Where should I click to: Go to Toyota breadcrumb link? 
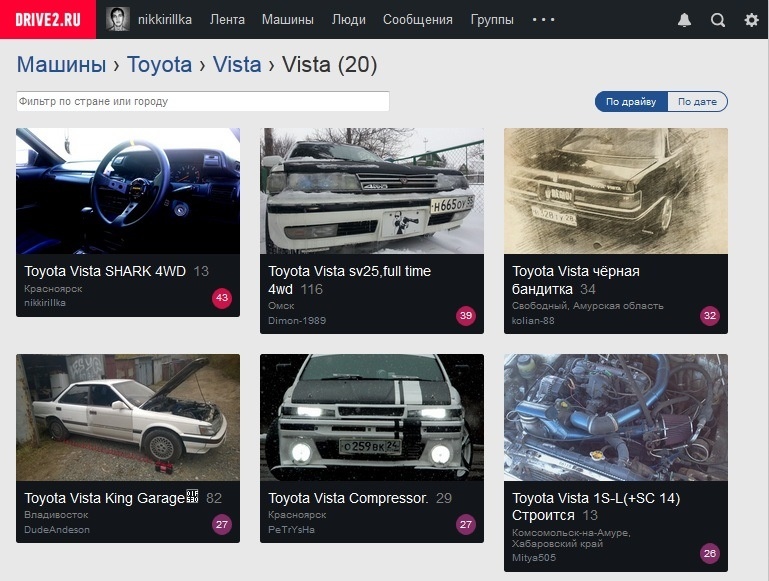point(159,65)
